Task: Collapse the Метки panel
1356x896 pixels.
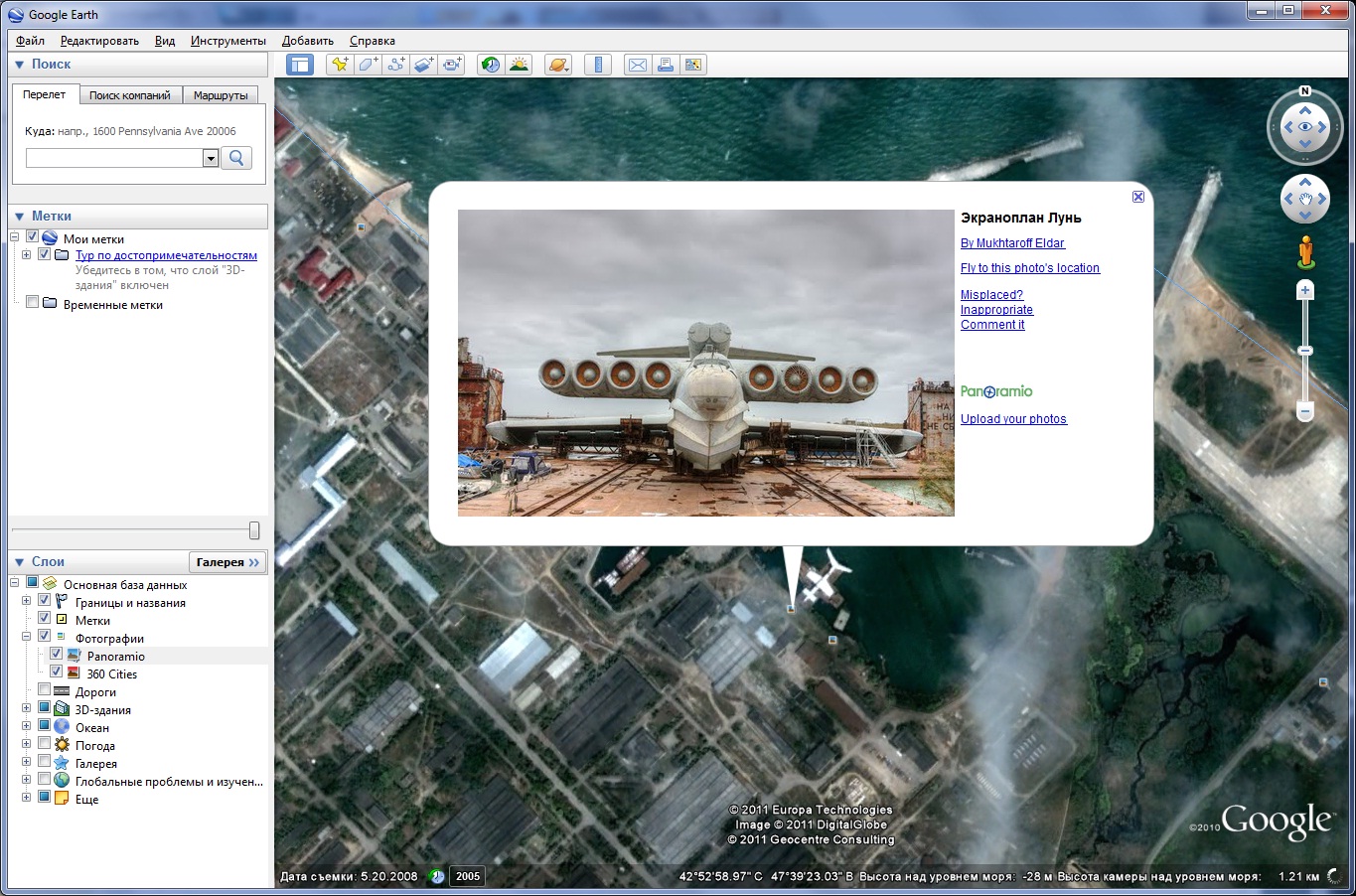Action: click(19, 217)
